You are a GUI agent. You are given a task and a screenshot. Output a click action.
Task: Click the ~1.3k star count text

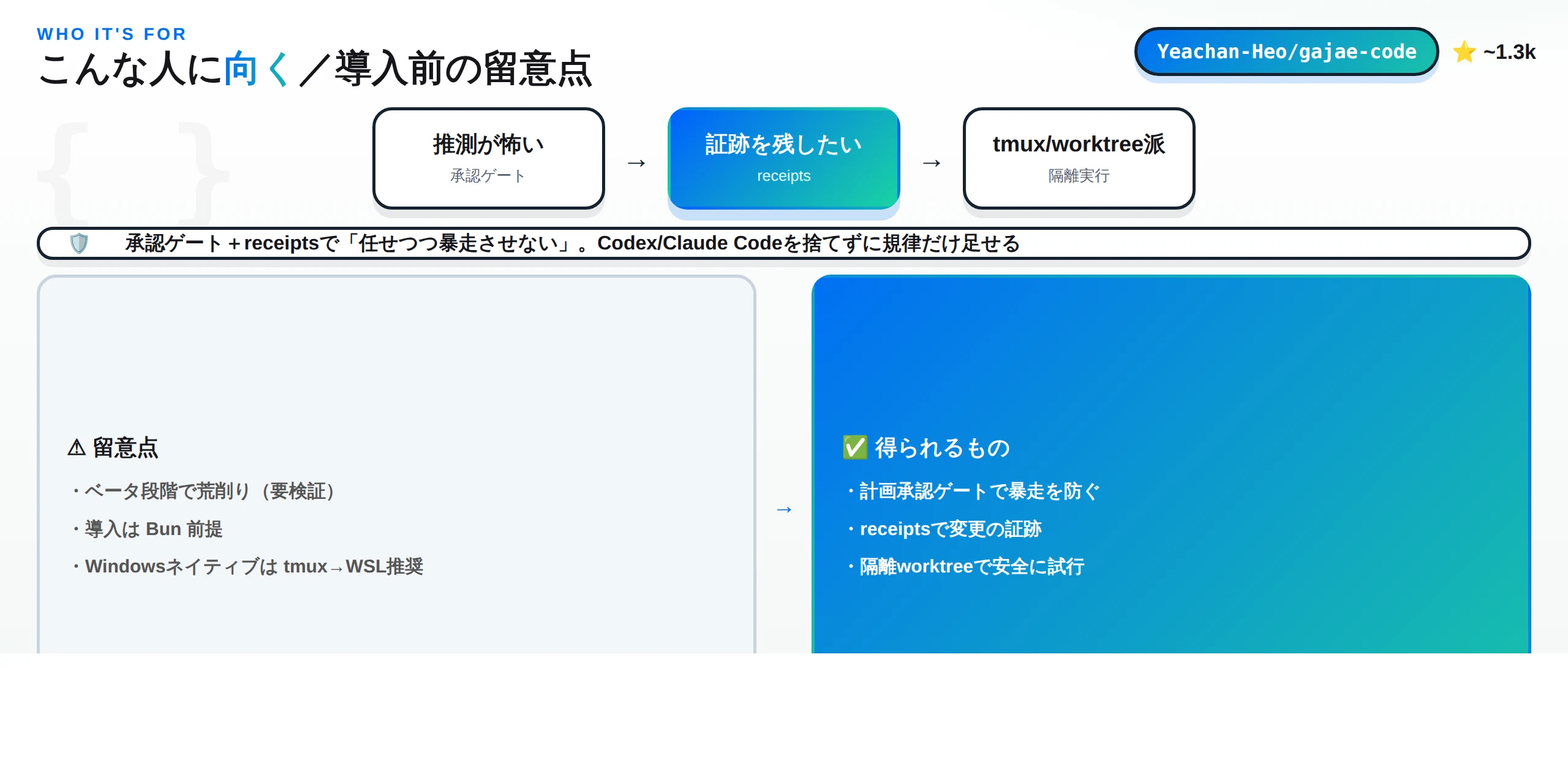point(1509,52)
